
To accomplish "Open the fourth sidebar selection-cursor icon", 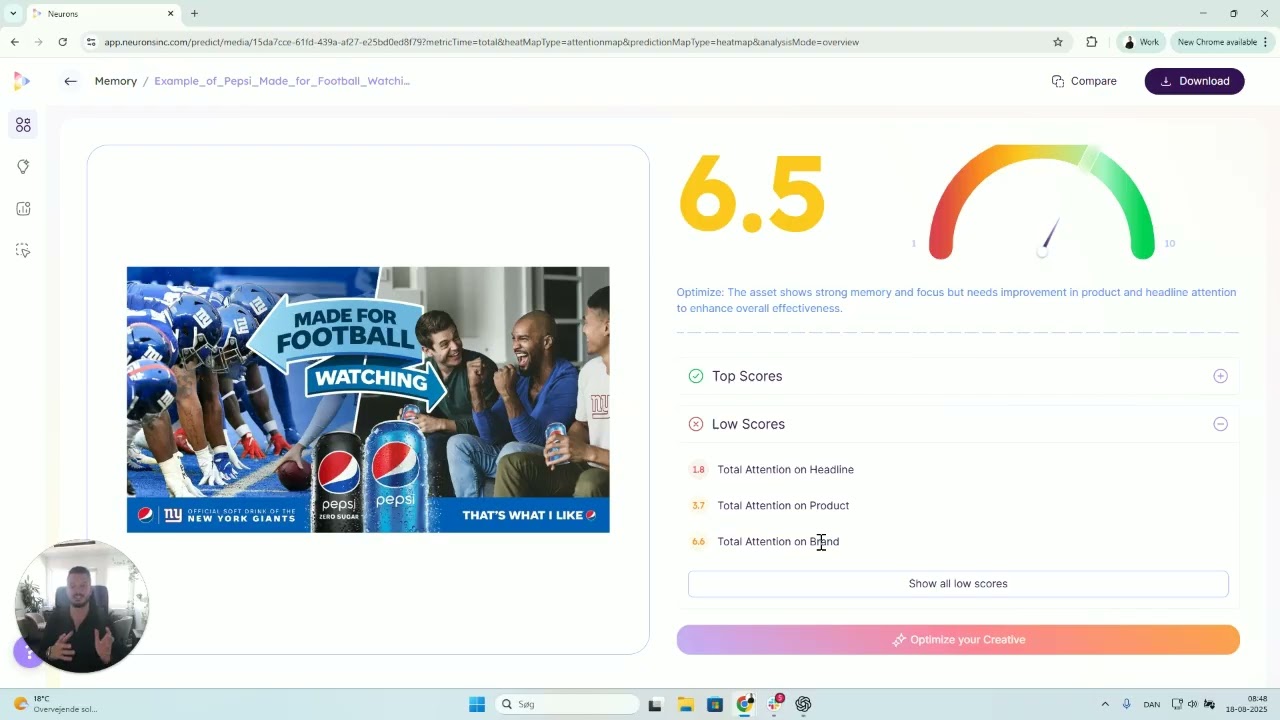I will (23, 251).
